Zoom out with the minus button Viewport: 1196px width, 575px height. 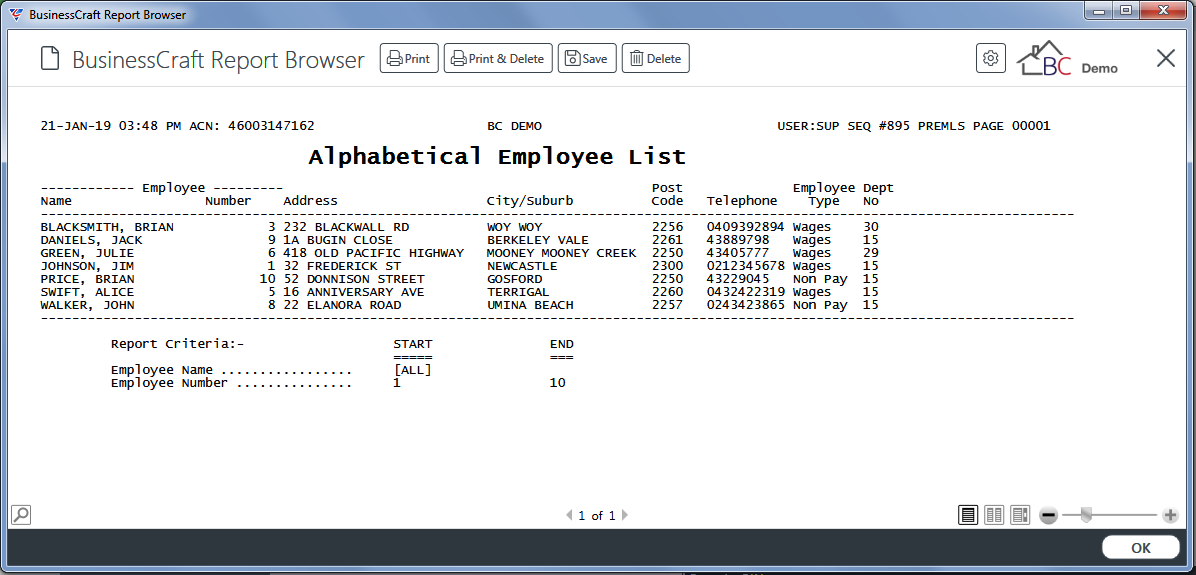tap(1049, 516)
